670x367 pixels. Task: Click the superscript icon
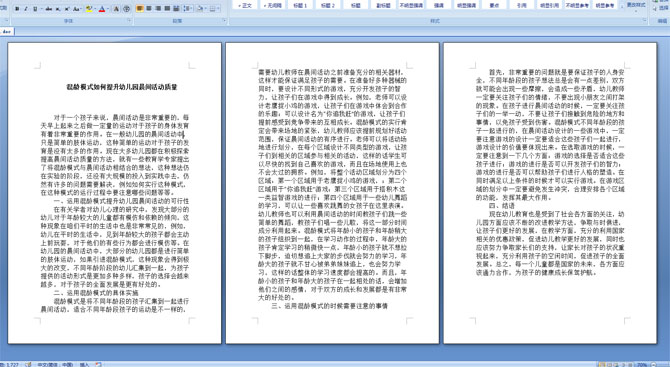(67, 9)
